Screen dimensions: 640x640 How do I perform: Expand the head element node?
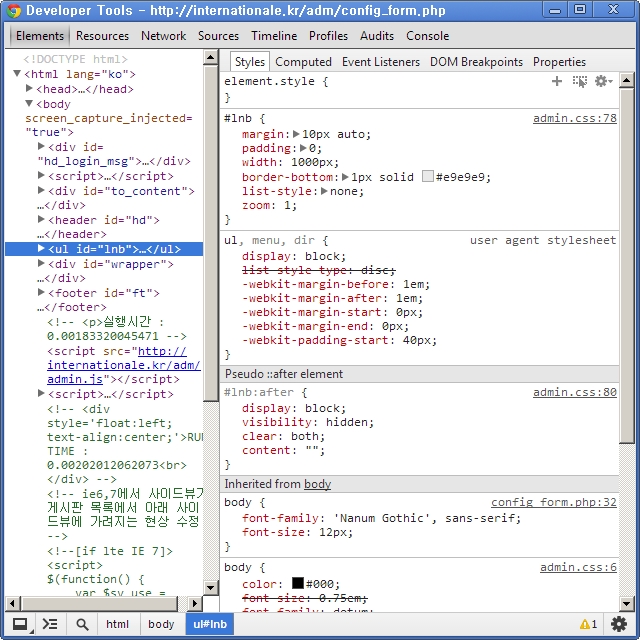click(30, 89)
